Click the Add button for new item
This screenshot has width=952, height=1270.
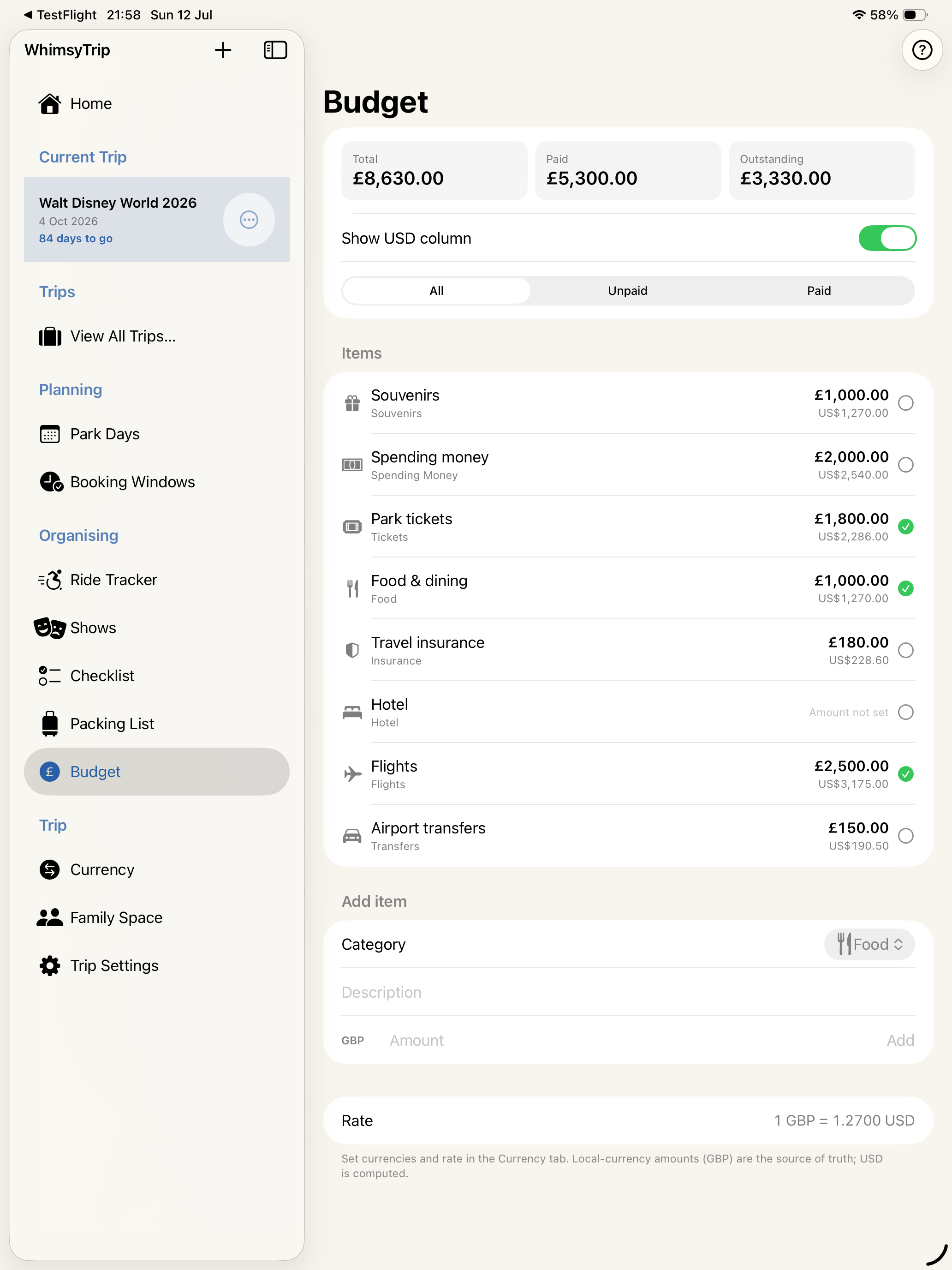click(900, 1040)
